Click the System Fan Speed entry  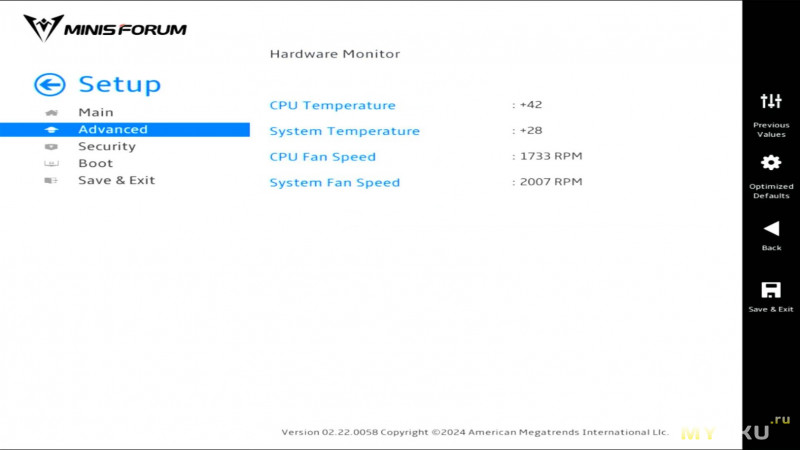click(x=426, y=182)
